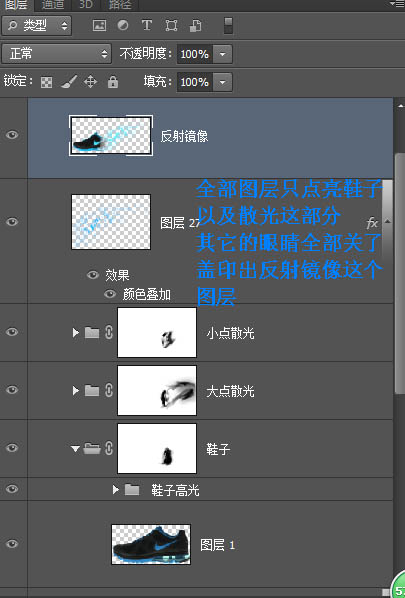Click the fx icon on 图层 27
Viewport: 405px width, 598px height.
[372, 223]
